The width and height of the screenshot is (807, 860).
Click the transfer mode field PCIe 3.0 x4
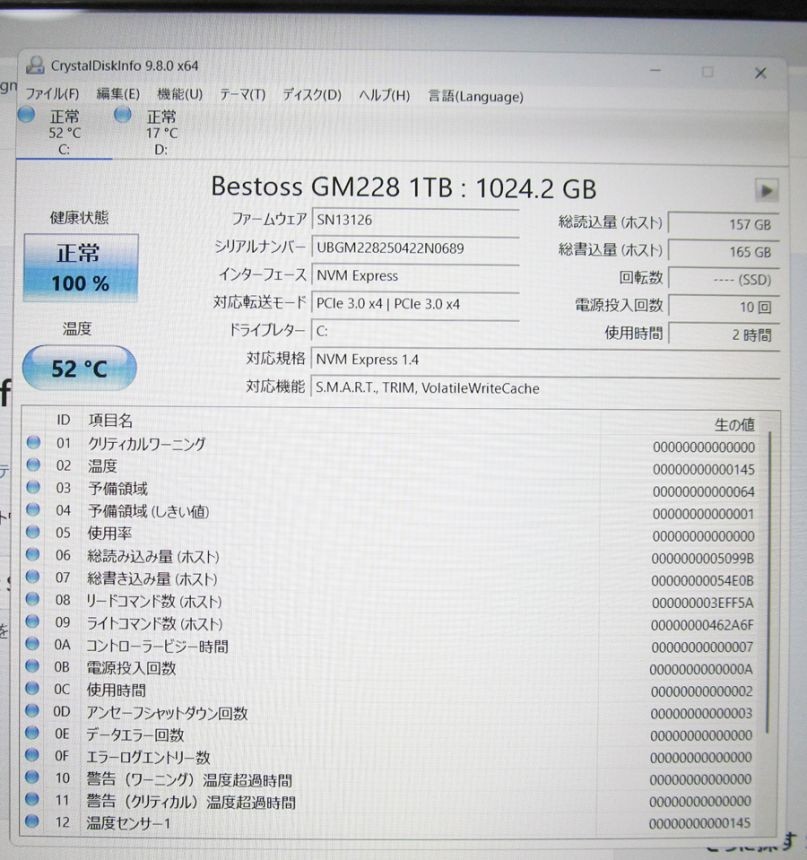pyautogui.click(x=415, y=304)
